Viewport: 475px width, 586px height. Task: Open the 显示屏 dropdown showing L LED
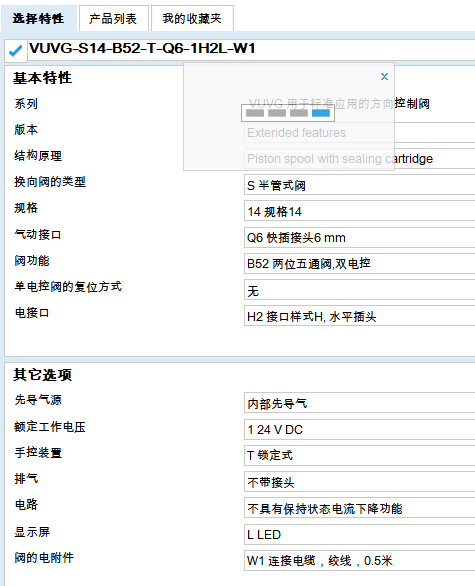(x=360, y=534)
